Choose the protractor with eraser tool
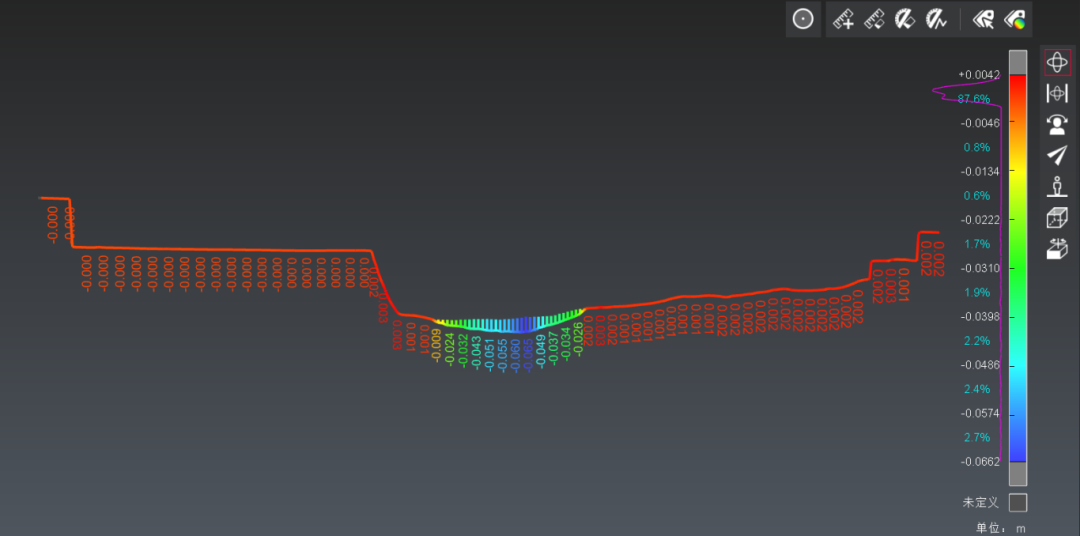The width and height of the screenshot is (1080, 536). (x=905, y=19)
